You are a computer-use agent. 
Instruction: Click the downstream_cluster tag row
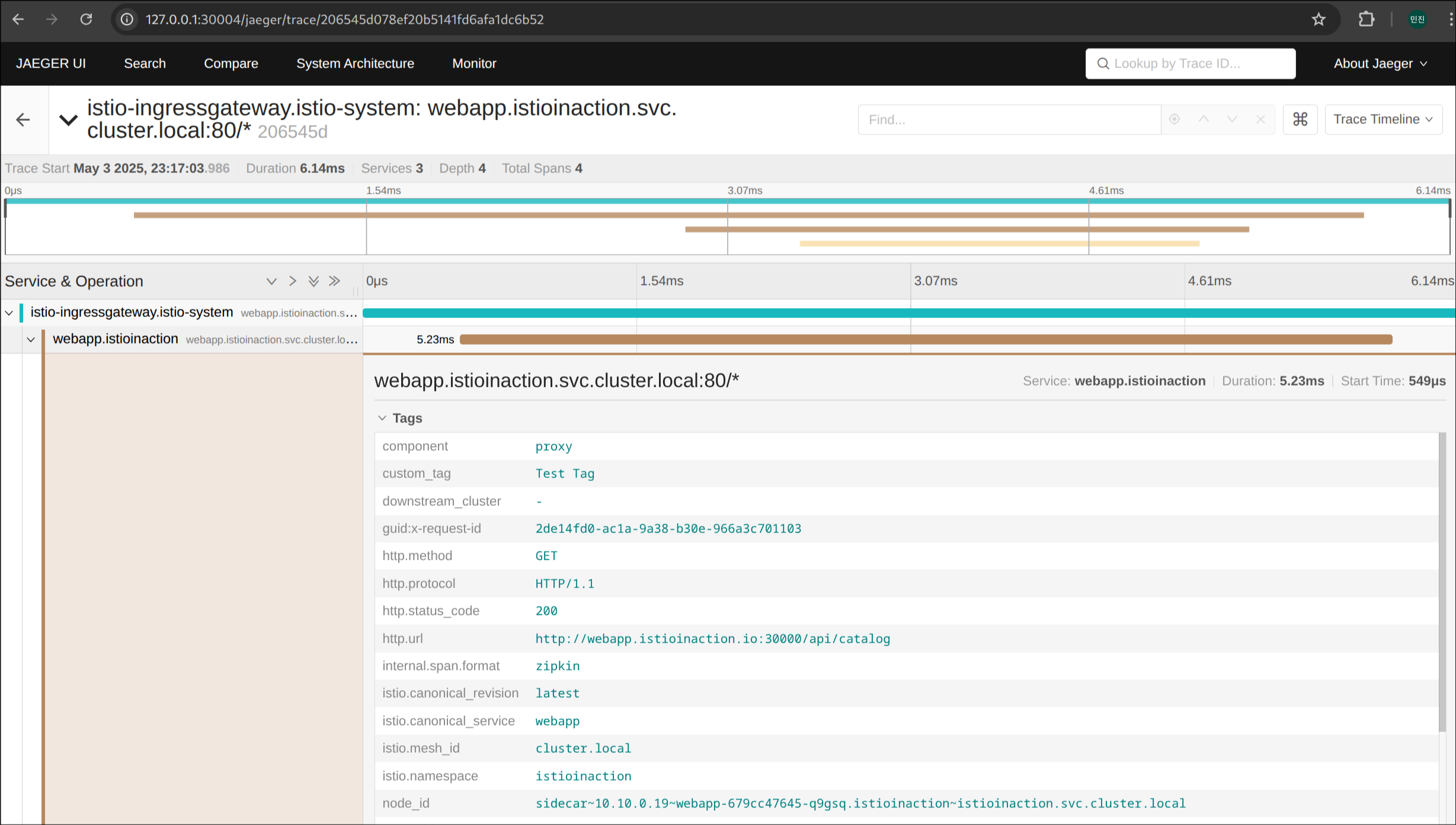907,502
